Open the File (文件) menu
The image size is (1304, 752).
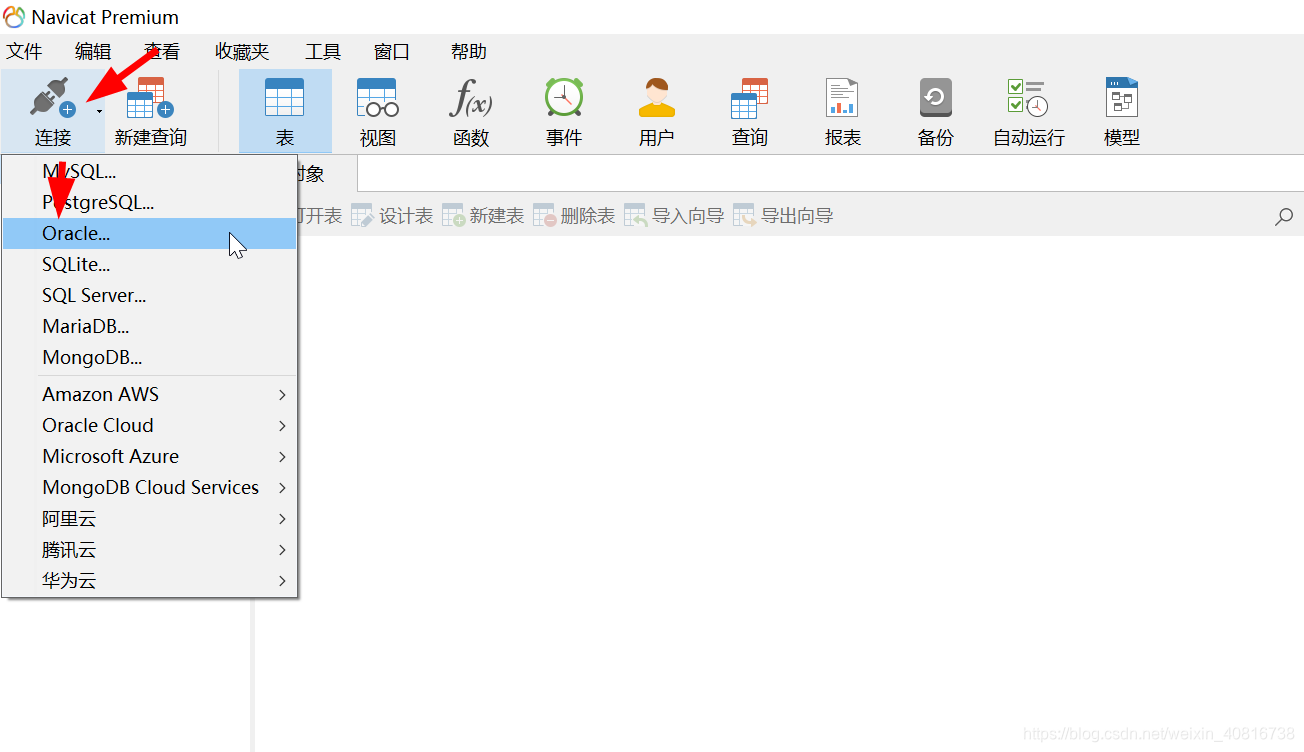(x=24, y=52)
